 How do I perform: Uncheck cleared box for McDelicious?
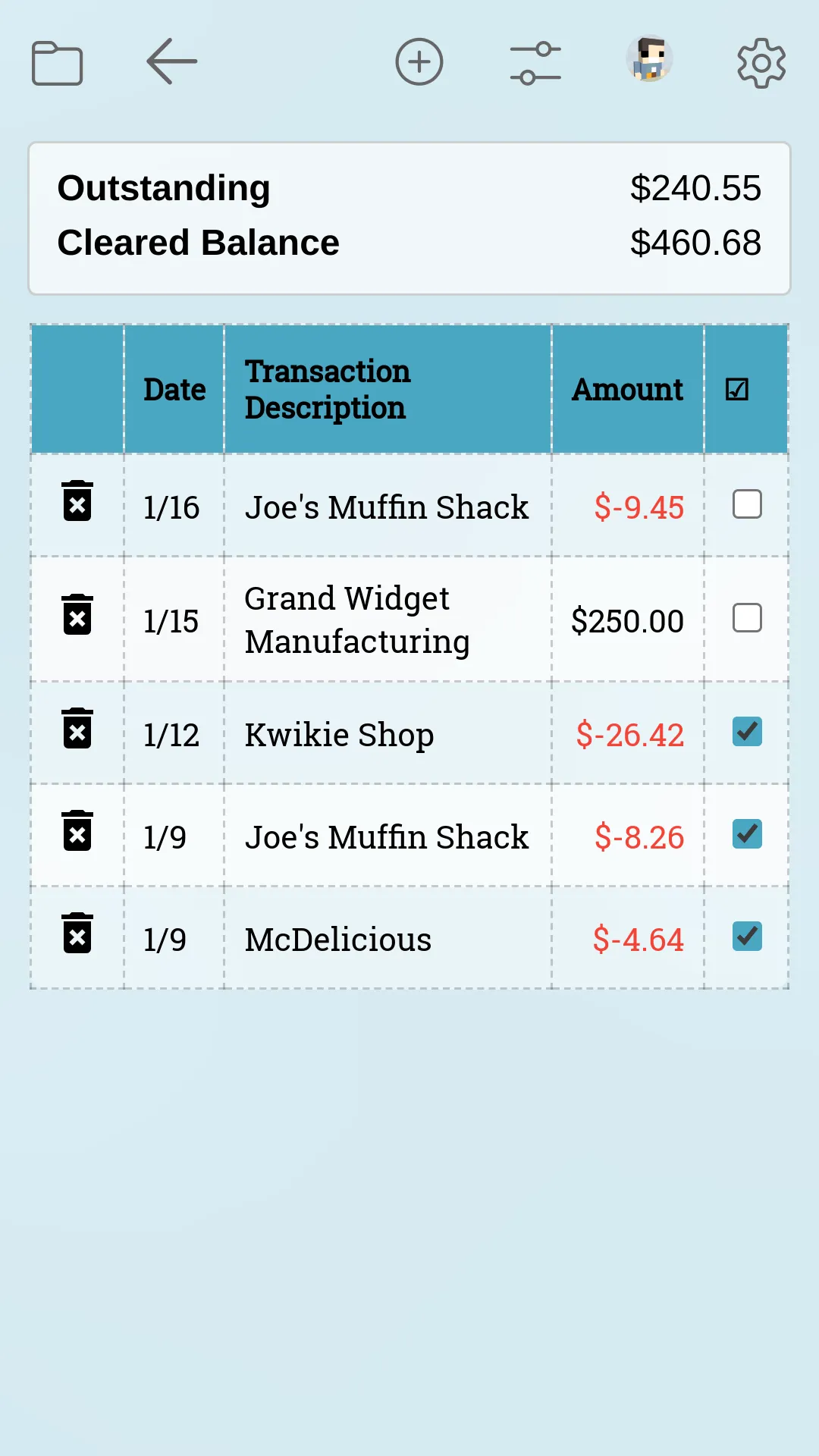click(x=747, y=937)
